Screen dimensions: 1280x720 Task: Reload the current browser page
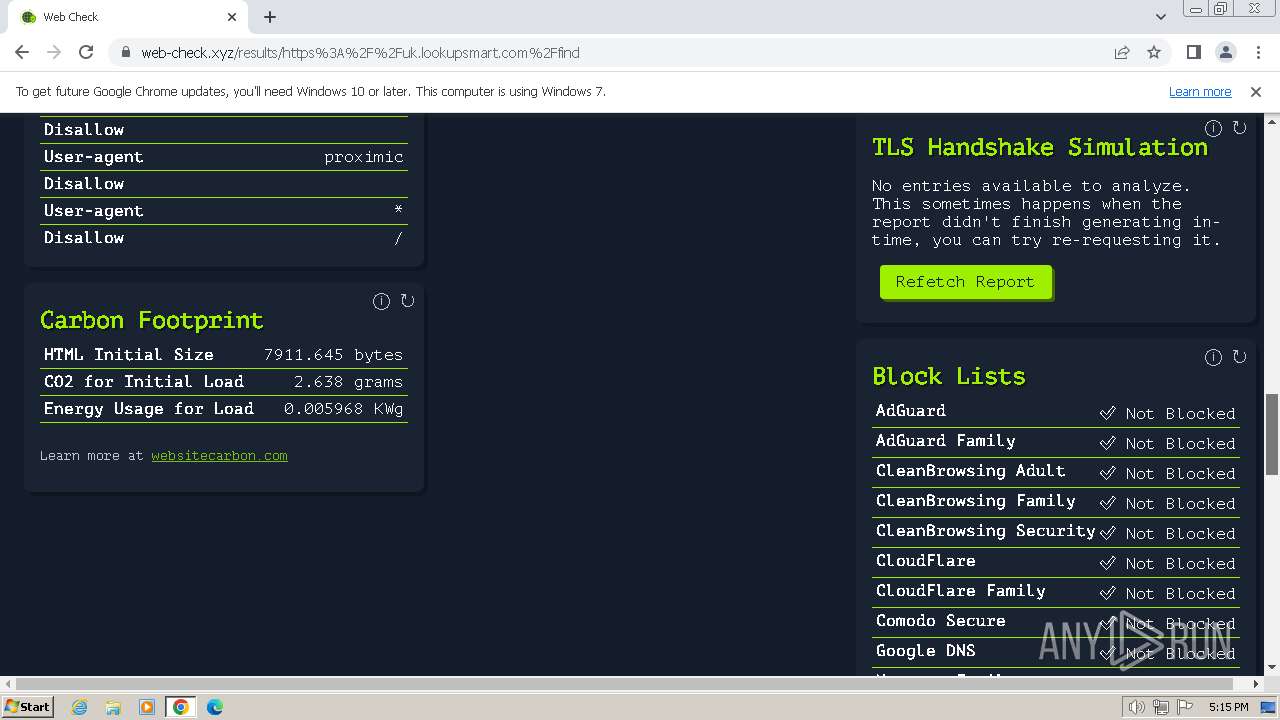coord(86,52)
